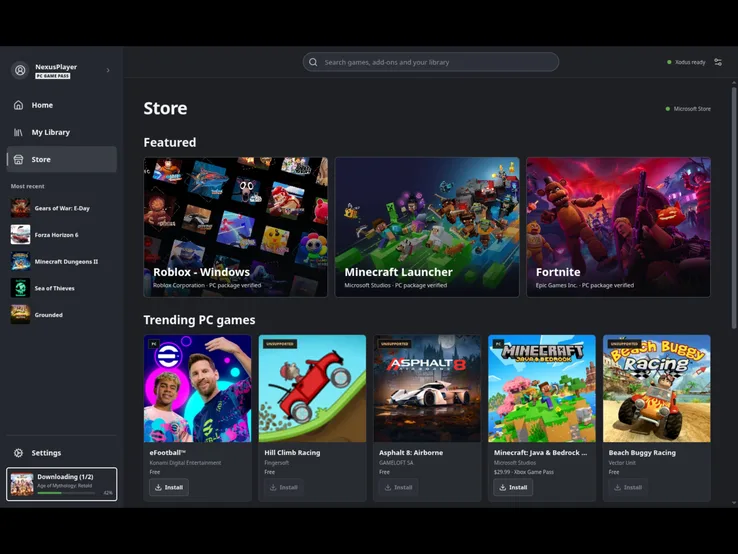Click Gears of War: E-Day thumbnail icon
This screenshot has height=554, width=738.
pos(20,208)
